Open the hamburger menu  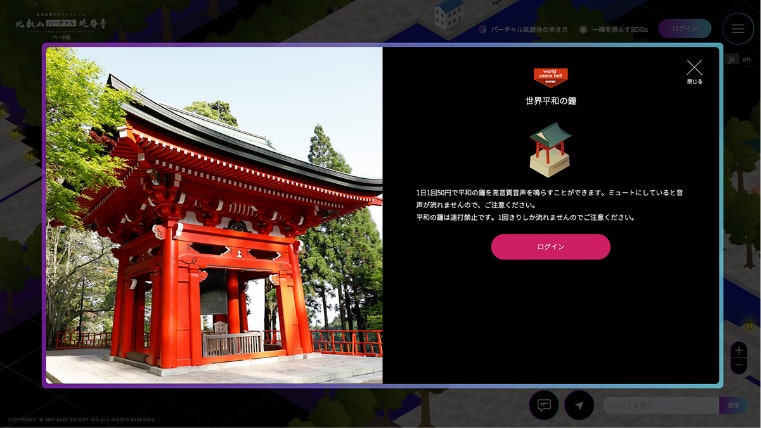click(x=738, y=29)
